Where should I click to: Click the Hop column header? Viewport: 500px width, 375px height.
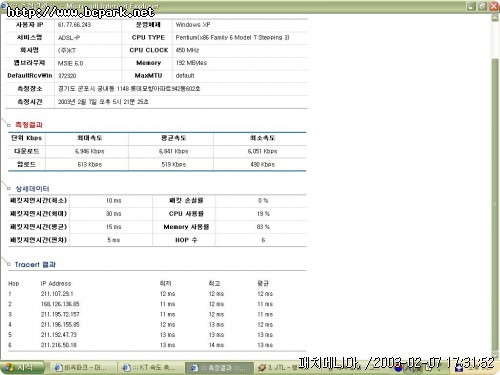(14, 284)
